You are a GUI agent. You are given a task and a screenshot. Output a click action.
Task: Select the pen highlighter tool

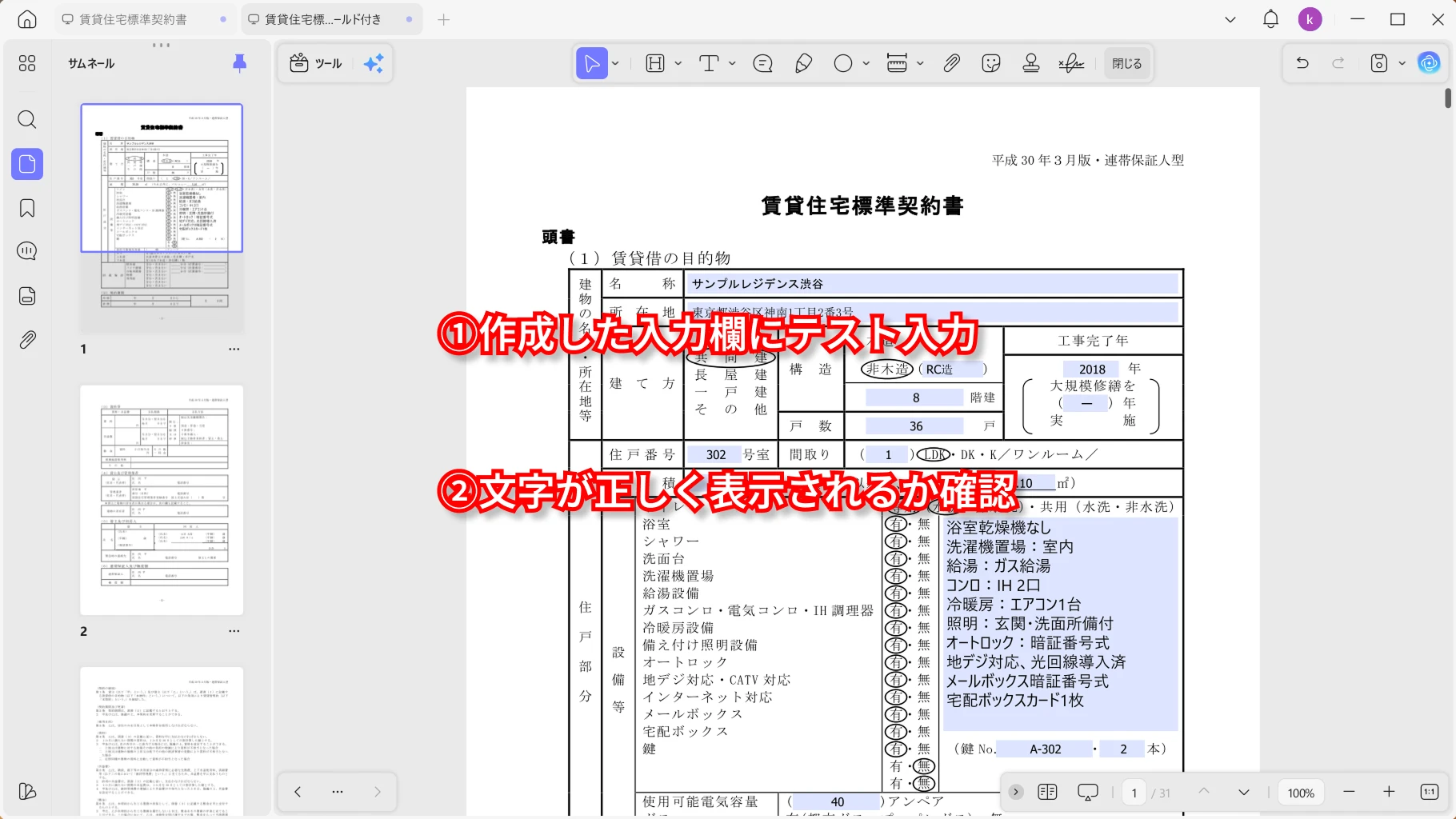tap(803, 63)
